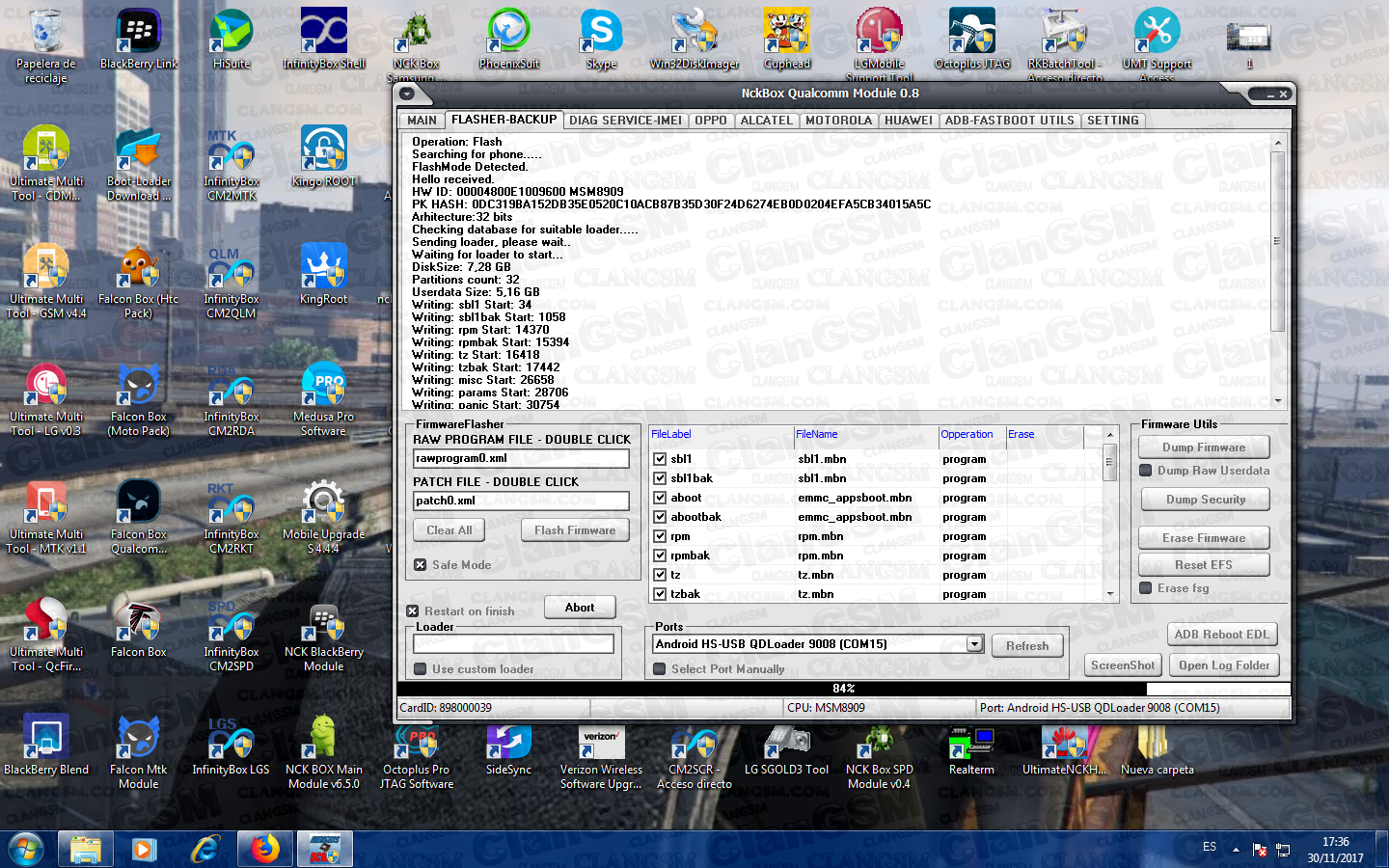Click the Abort button

tap(580, 608)
